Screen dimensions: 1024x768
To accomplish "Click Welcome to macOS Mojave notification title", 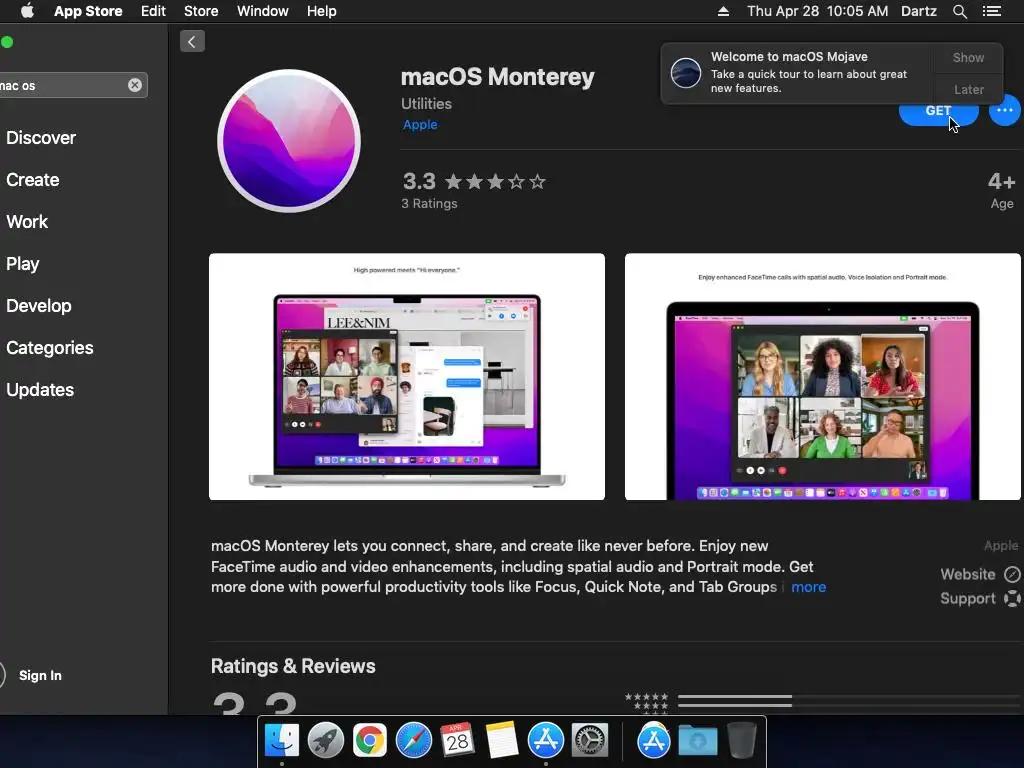I will click(x=789, y=57).
